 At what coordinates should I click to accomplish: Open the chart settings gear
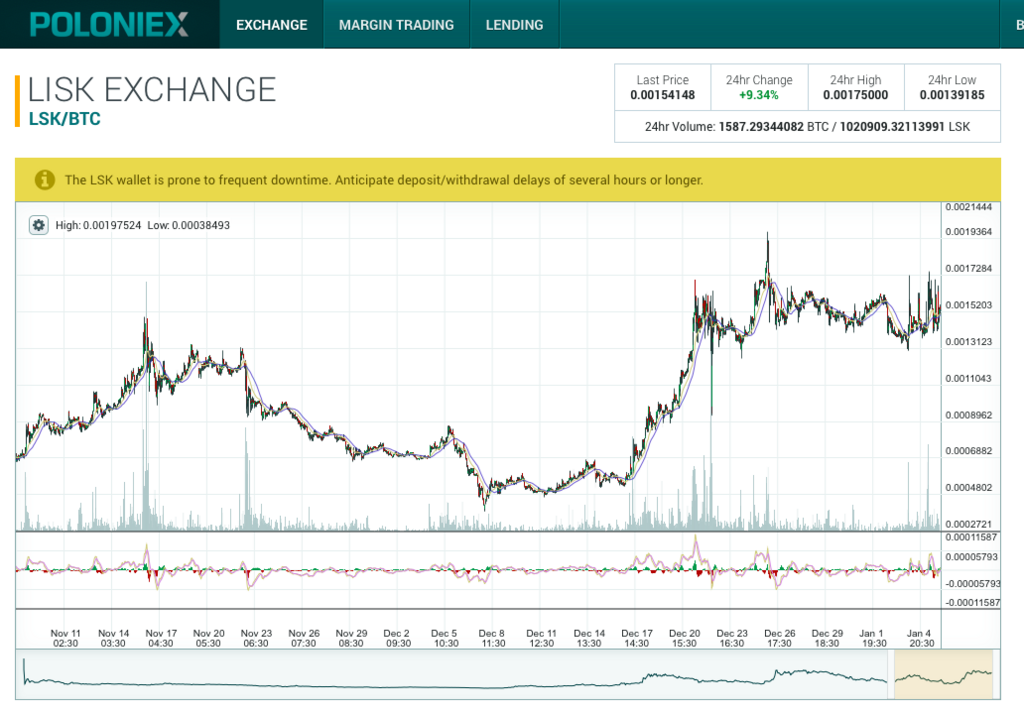[39, 225]
